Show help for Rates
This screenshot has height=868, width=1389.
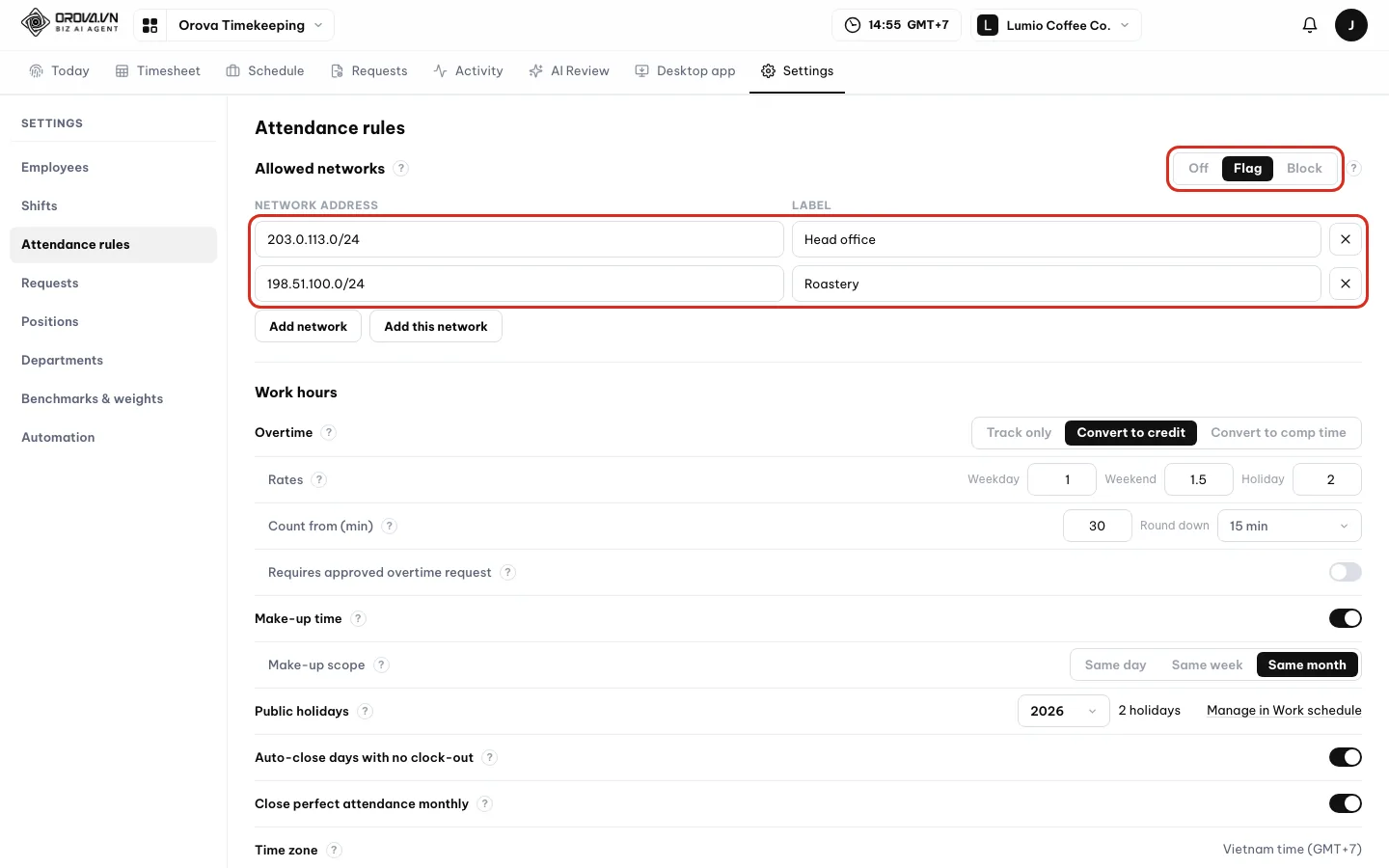click(x=319, y=479)
